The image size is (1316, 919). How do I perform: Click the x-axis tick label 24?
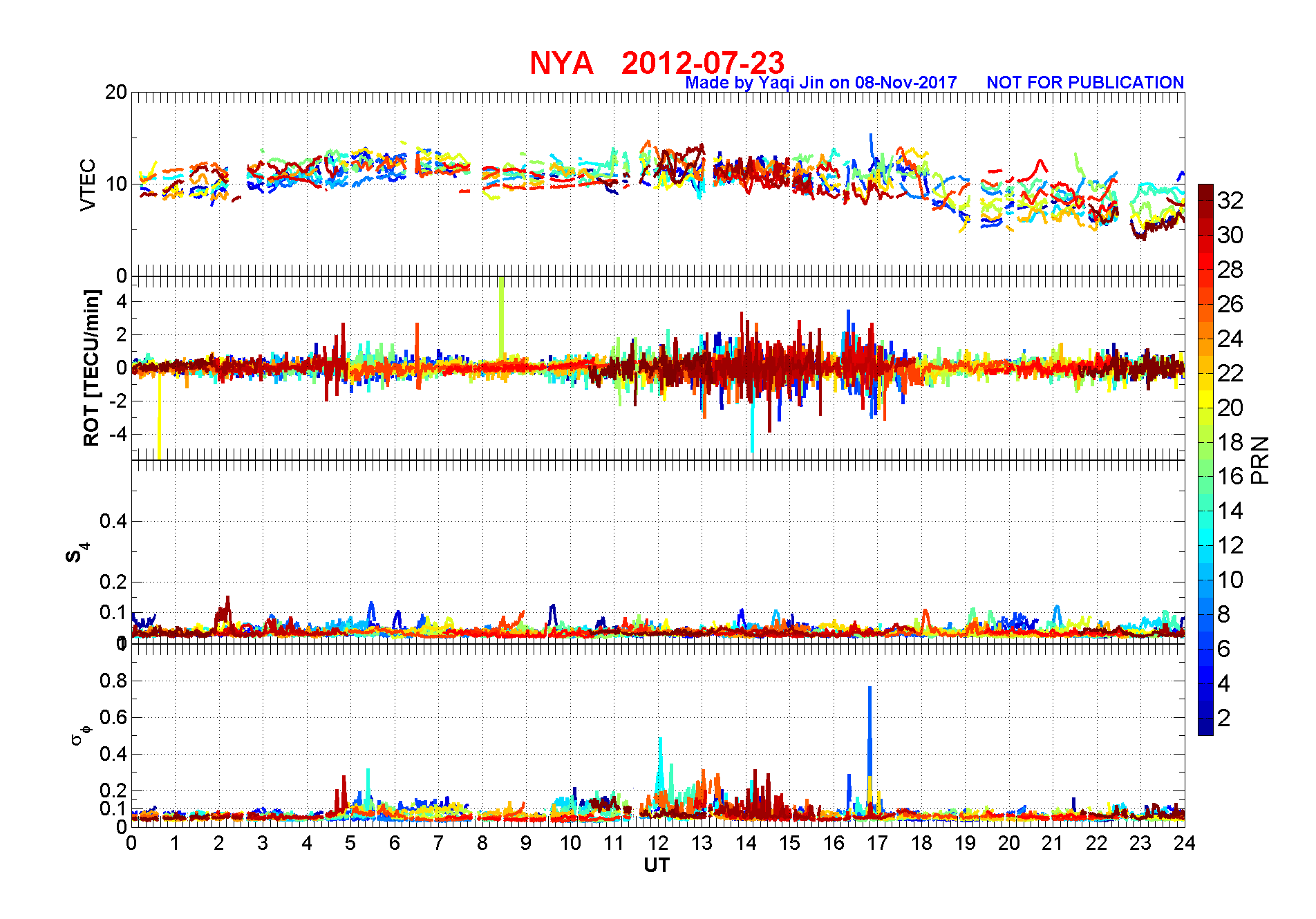[1185, 843]
